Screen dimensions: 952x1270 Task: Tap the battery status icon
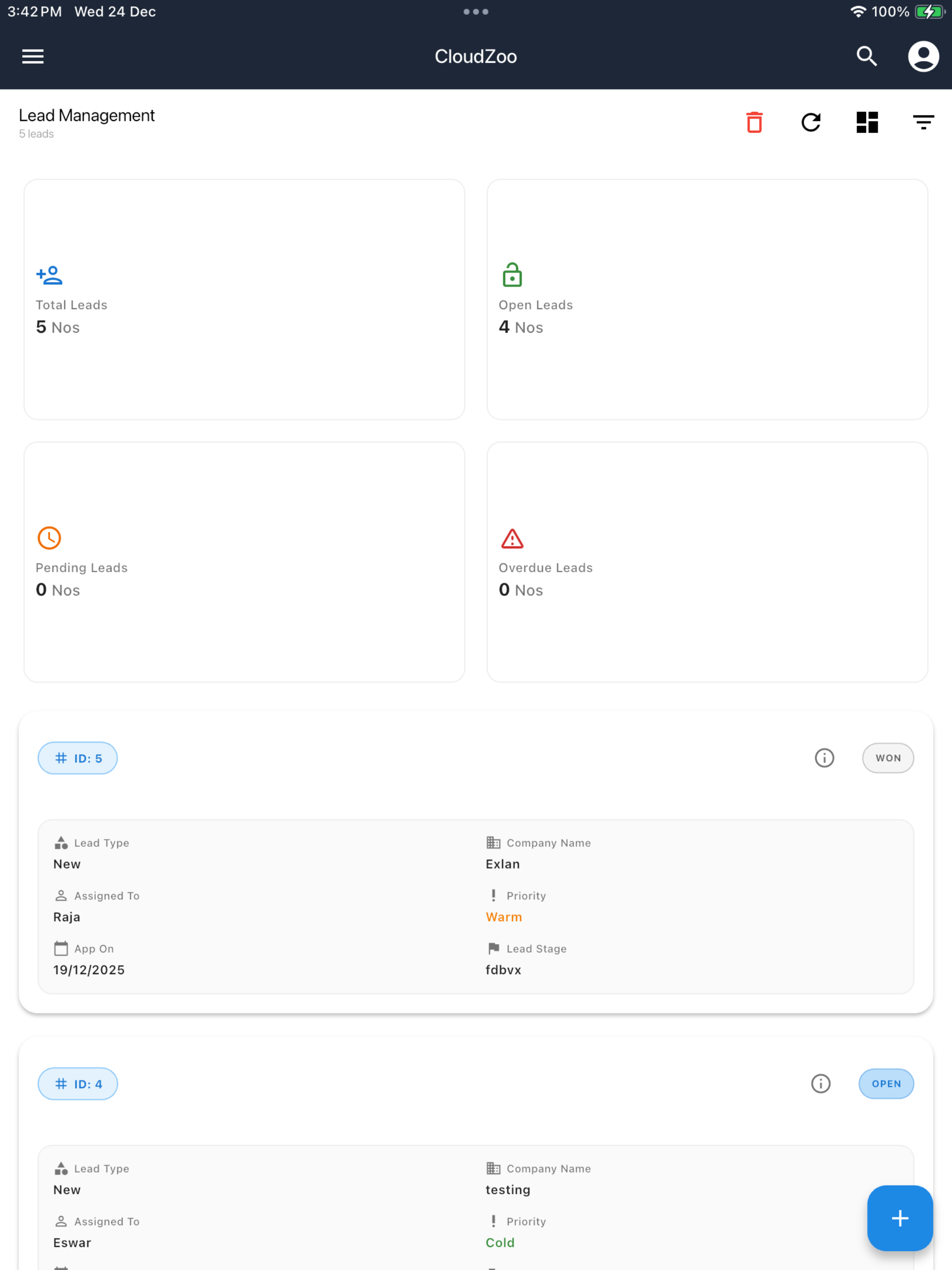tap(929, 12)
